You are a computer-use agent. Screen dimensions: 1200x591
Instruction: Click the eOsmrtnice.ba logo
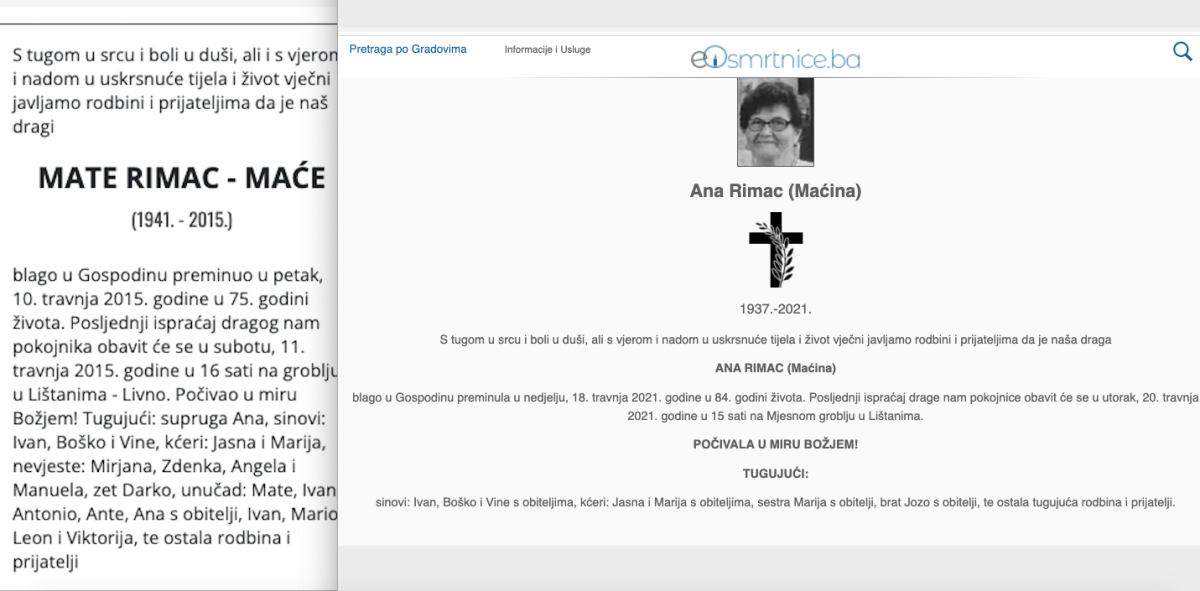click(x=775, y=57)
